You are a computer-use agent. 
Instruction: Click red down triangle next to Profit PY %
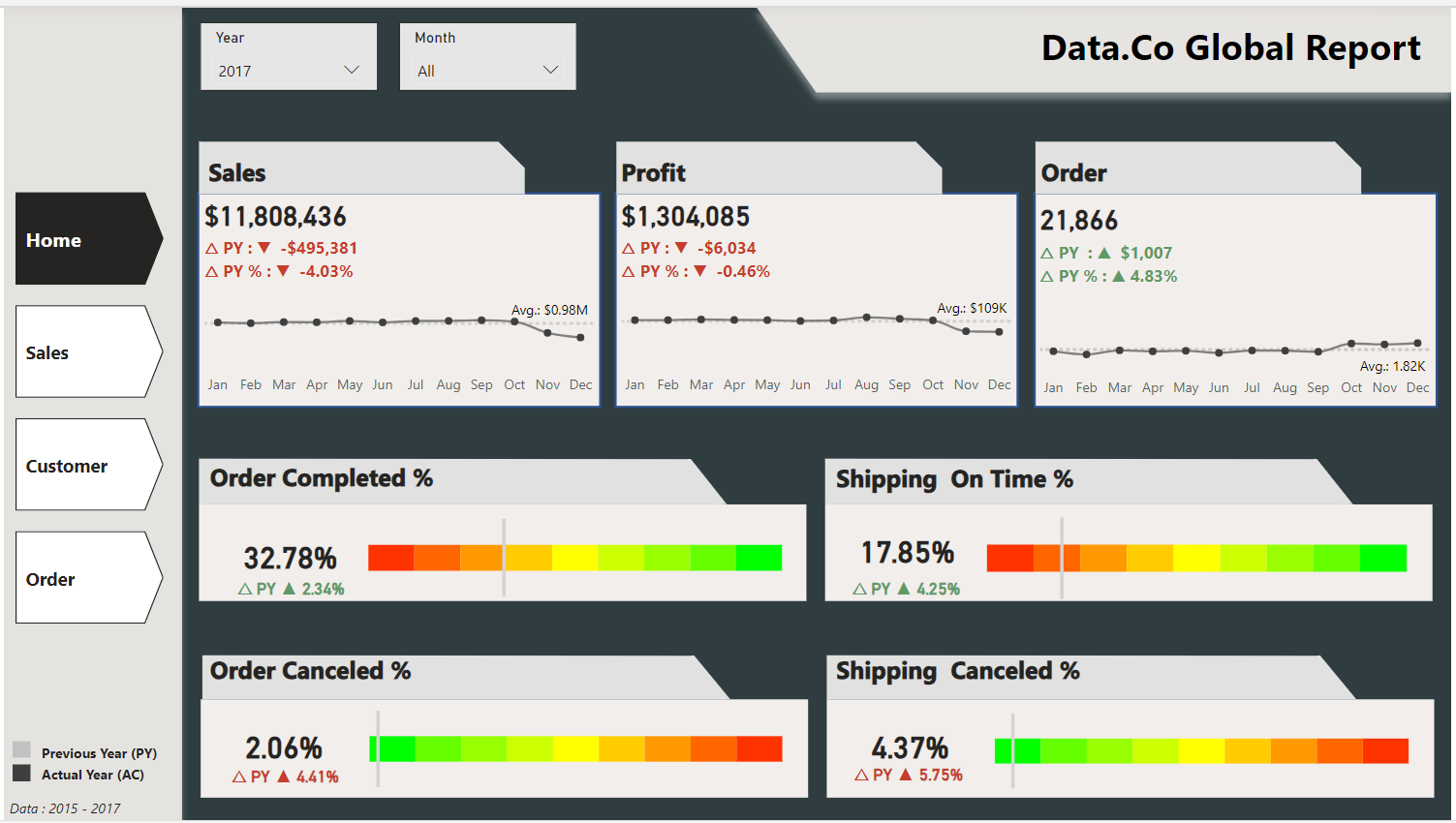(700, 271)
